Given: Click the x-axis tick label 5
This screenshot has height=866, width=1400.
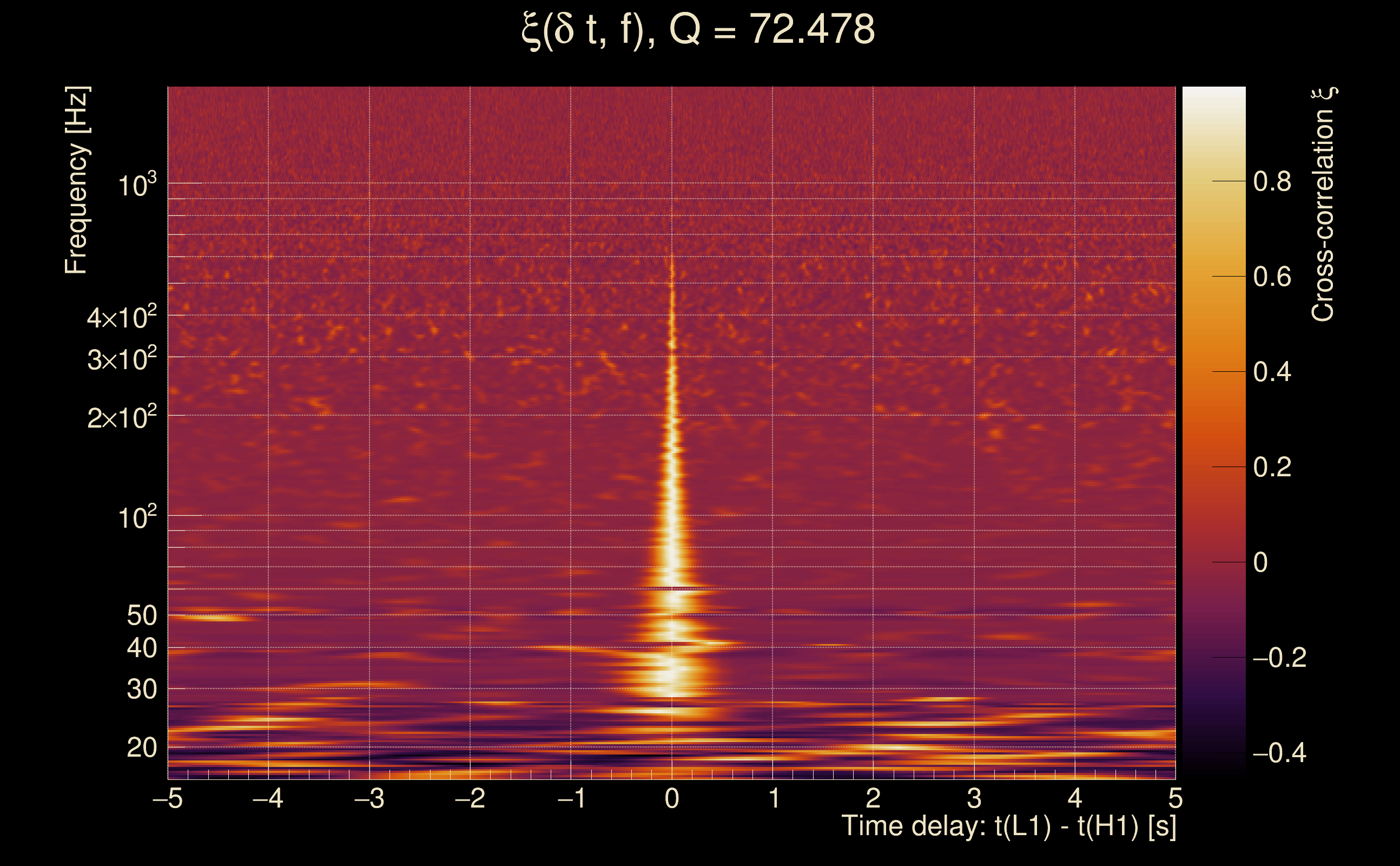Looking at the screenshot, I should pyautogui.click(x=1176, y=798).
